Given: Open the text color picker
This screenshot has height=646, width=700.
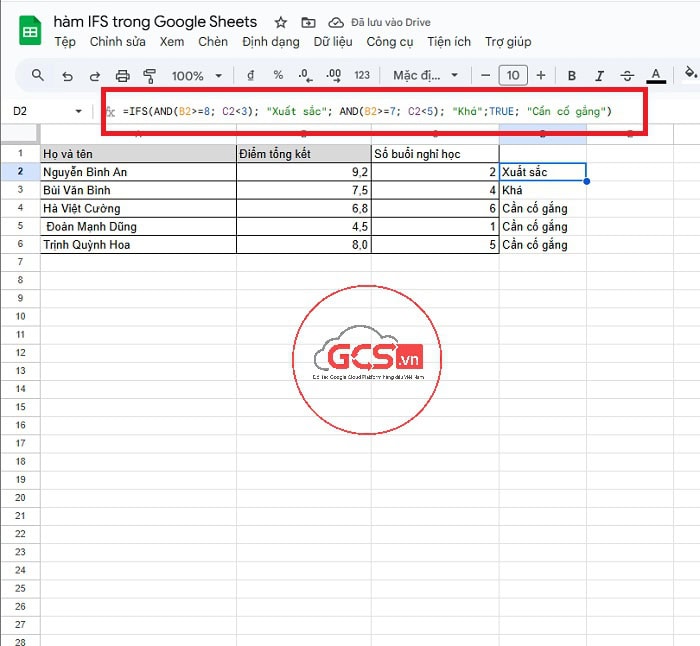Looking at the screenshot, I should coord(656,75).
